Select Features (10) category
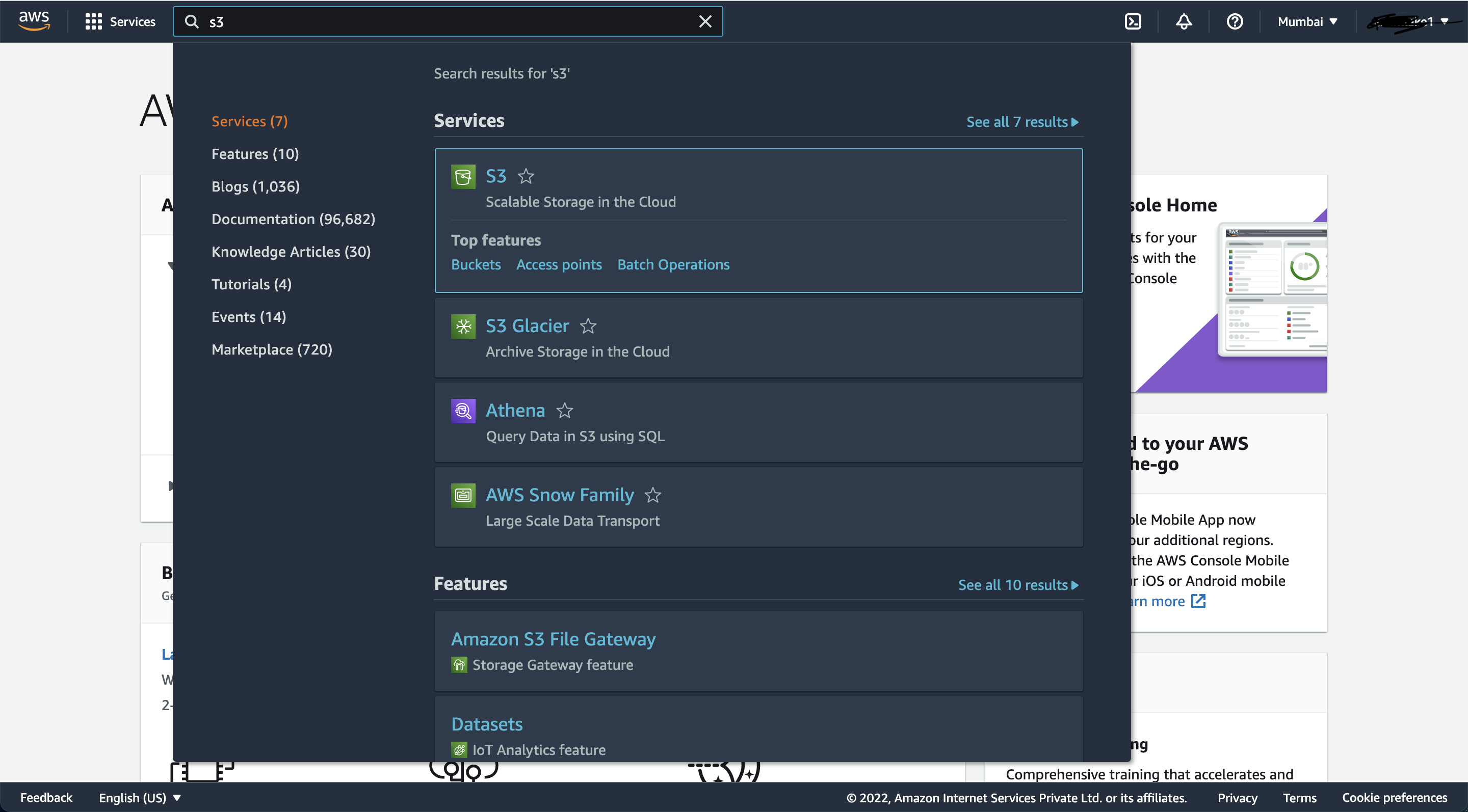 pos(255,154)
